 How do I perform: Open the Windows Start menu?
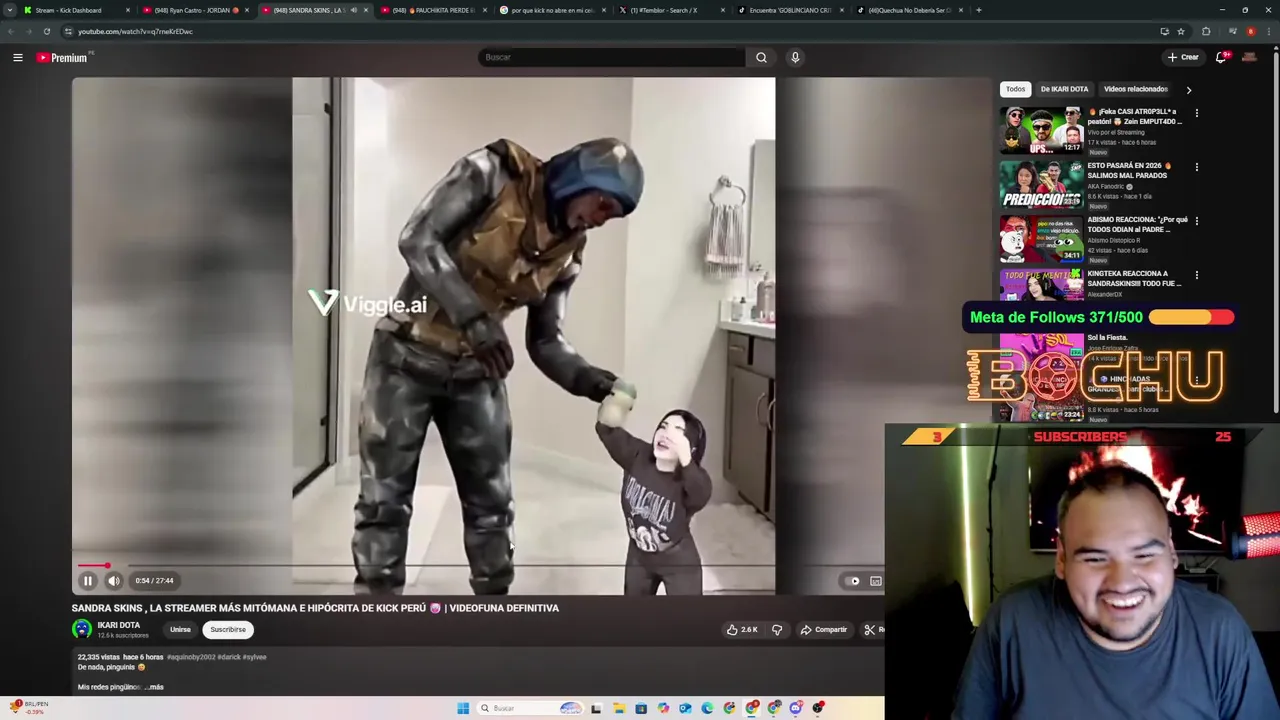[x=463, y=708]
